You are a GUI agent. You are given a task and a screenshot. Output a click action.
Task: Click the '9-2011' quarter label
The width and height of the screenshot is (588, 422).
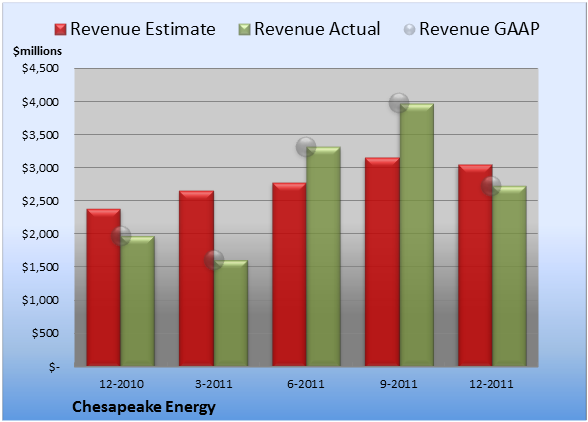[399, 384]
